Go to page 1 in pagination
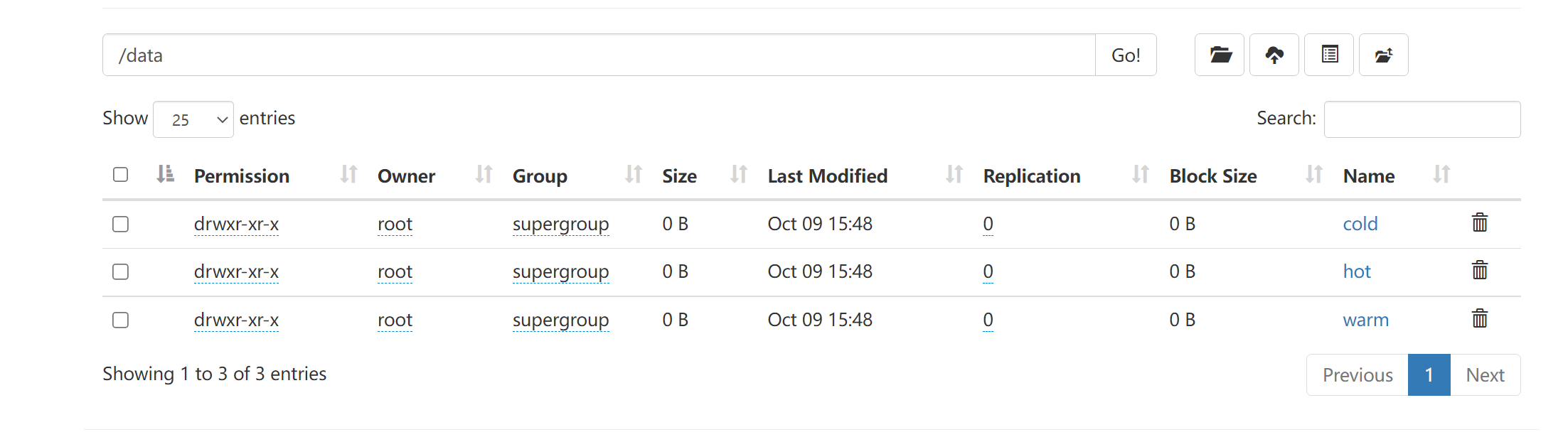1568x437 pixels. [x=1429, y=374]
